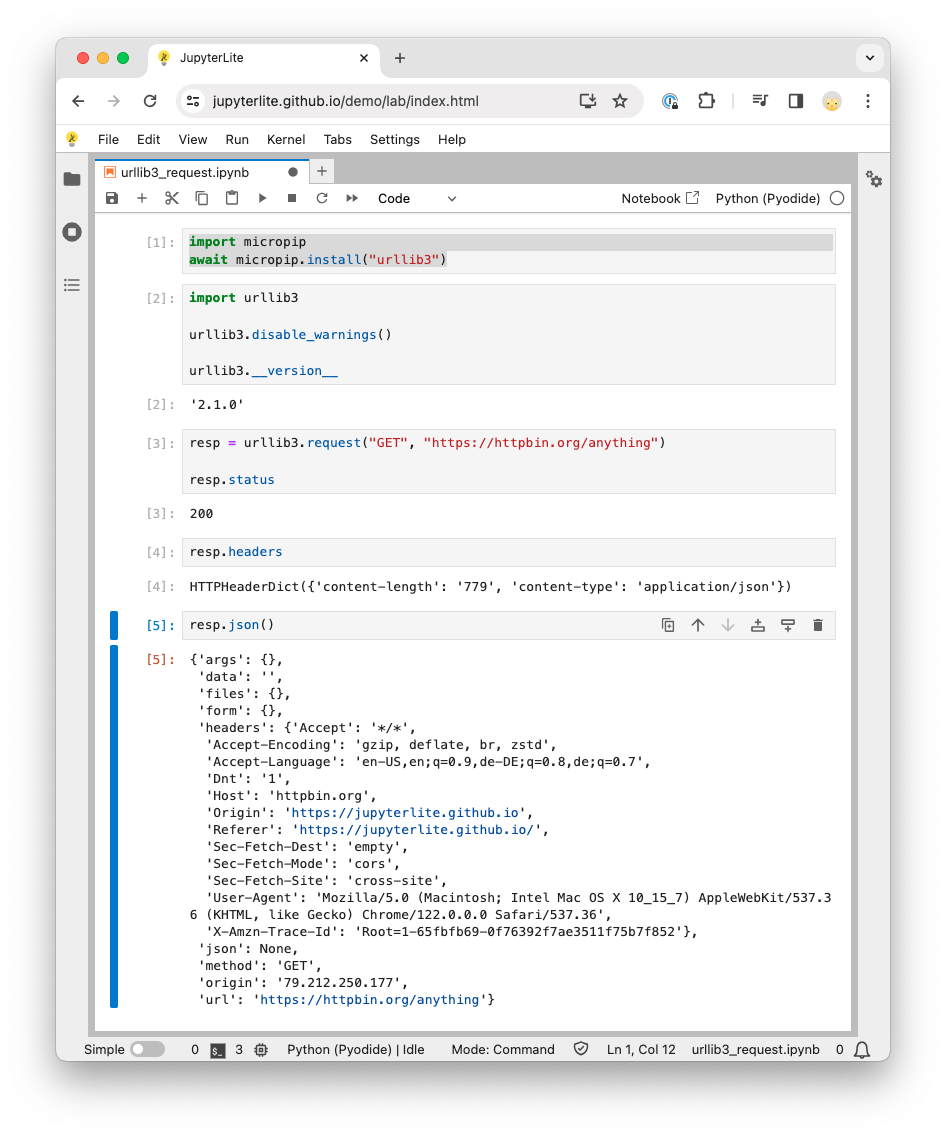Insert a cell below cell five

[x=788, y=625]
